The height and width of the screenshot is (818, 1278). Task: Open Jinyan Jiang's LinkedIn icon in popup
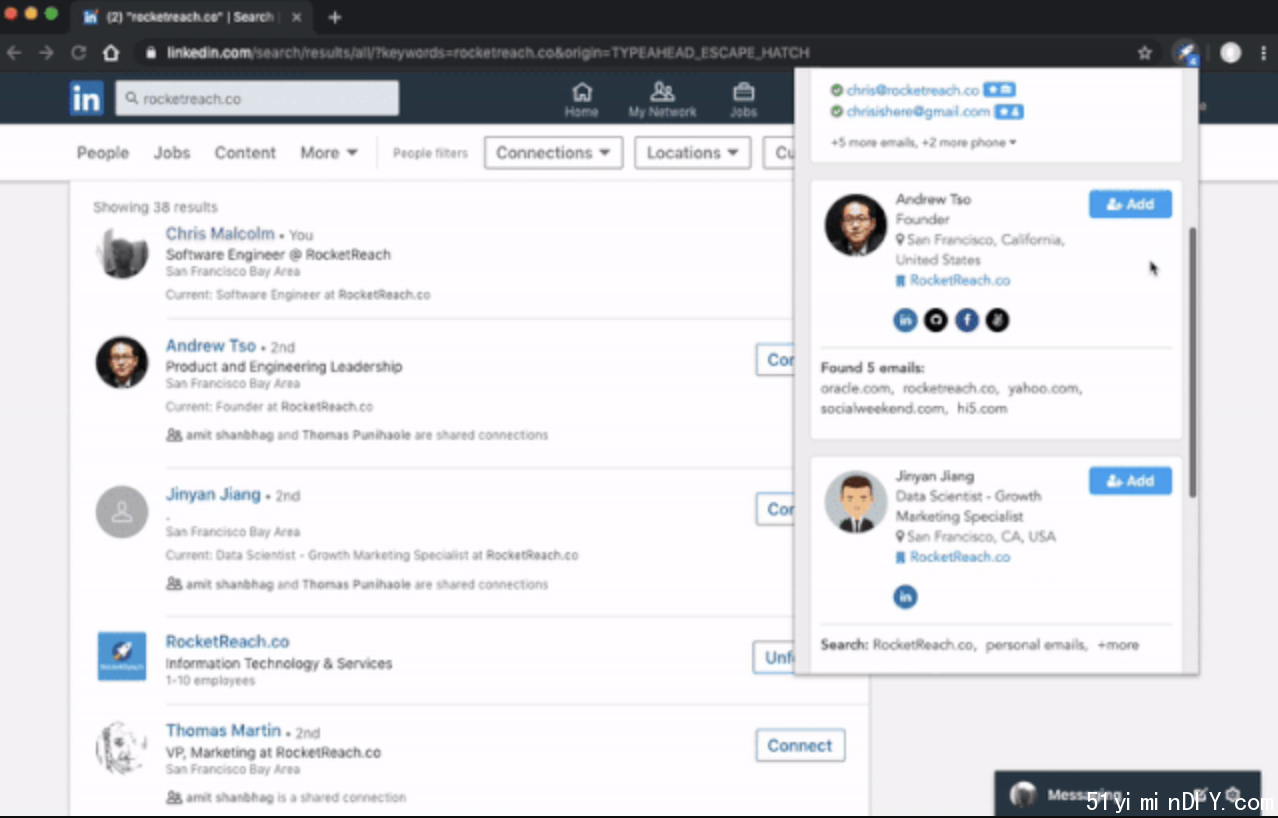point(905,597)
